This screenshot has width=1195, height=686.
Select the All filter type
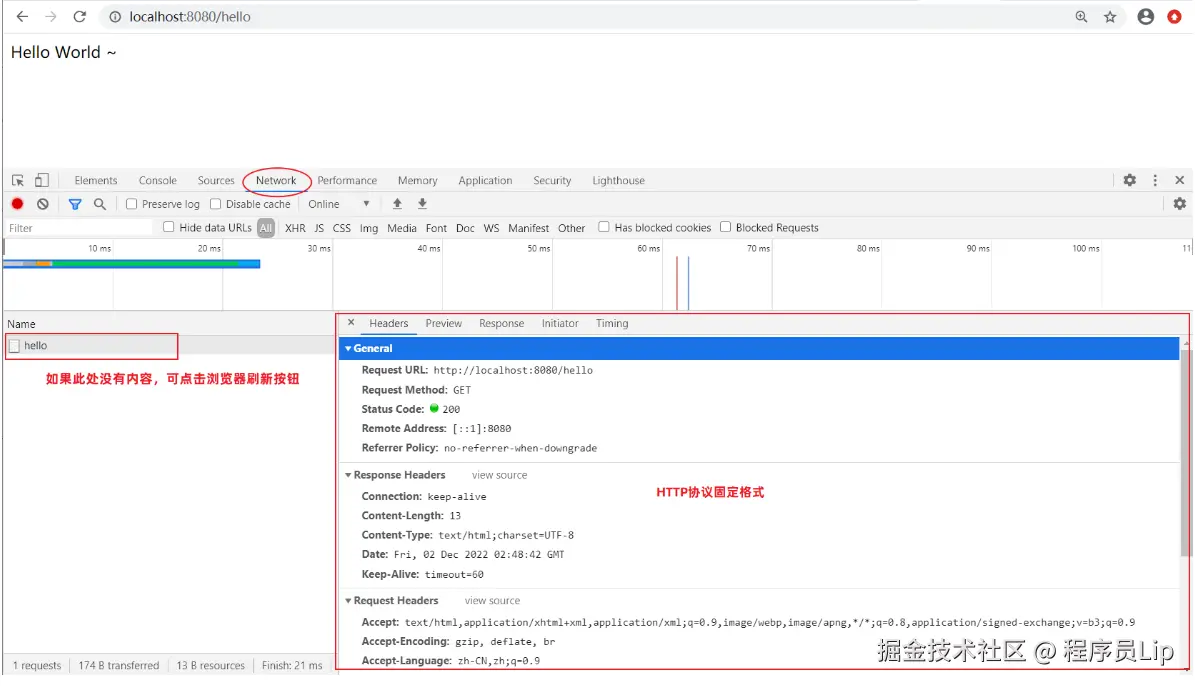tap(265, 227)
